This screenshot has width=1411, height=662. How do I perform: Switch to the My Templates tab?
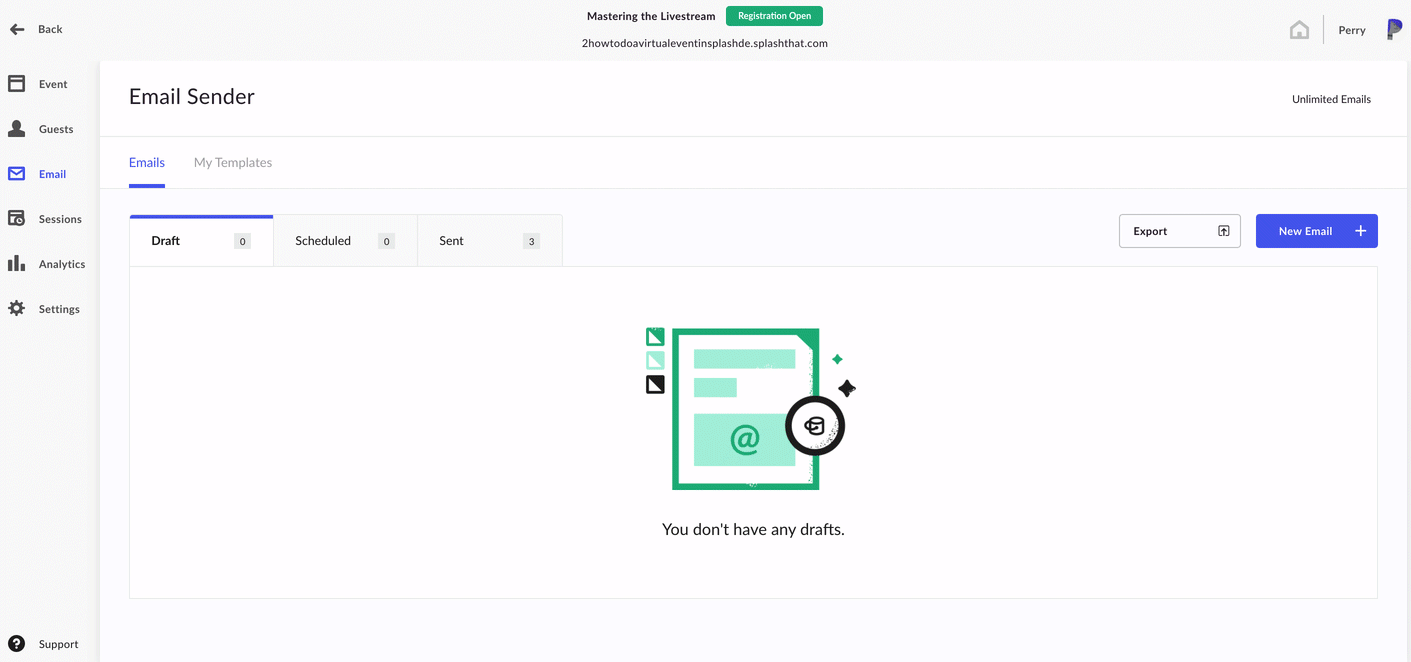point(233,162)
